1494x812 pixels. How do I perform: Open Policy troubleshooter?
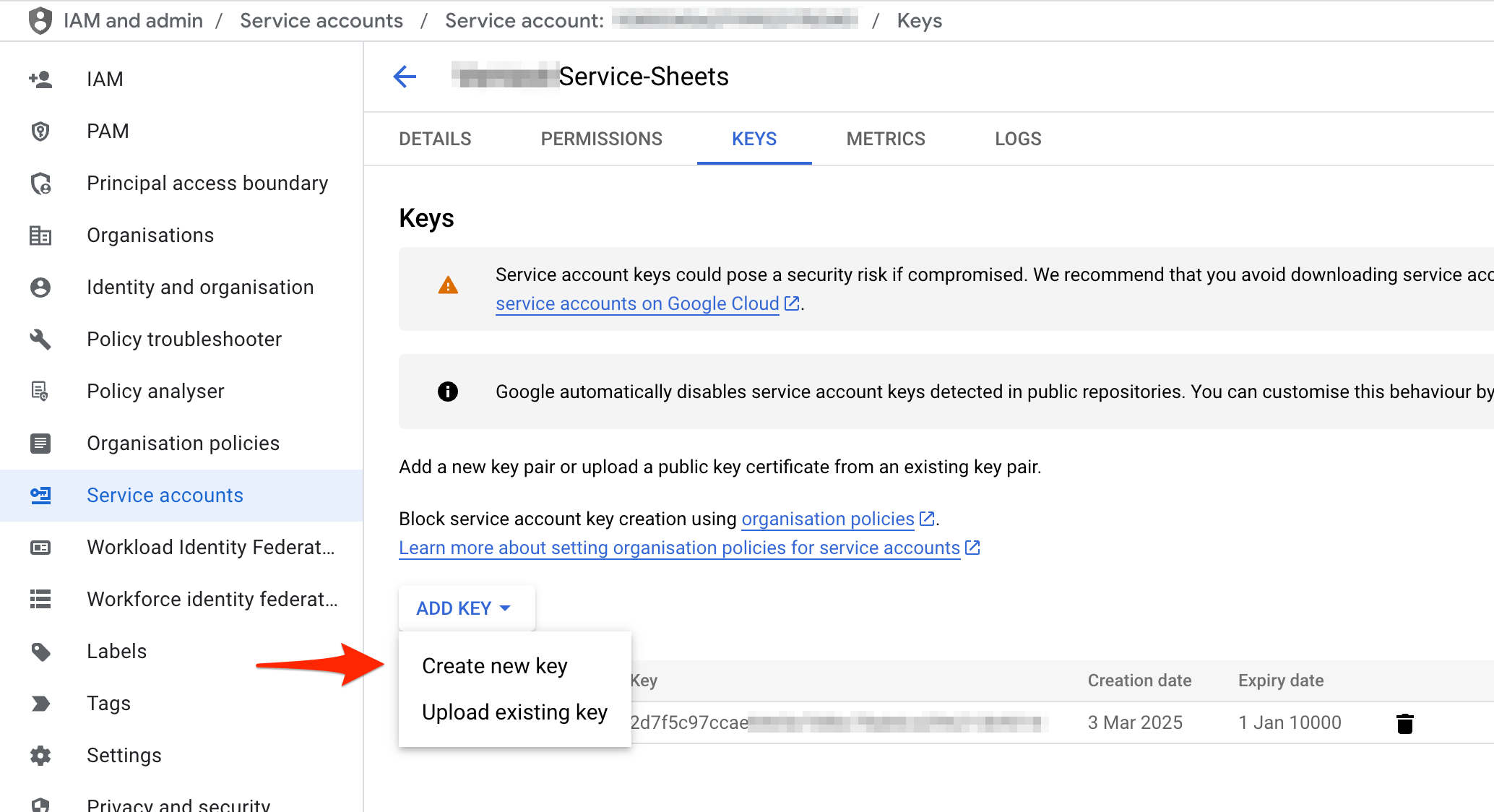click(x=181, y=339)
